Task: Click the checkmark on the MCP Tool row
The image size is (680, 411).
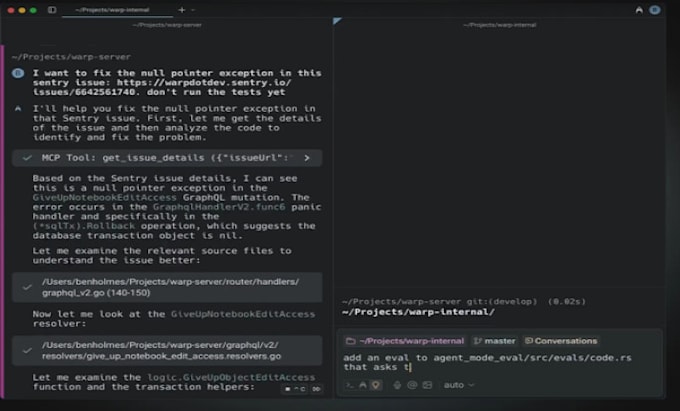Action: (27, 158)
